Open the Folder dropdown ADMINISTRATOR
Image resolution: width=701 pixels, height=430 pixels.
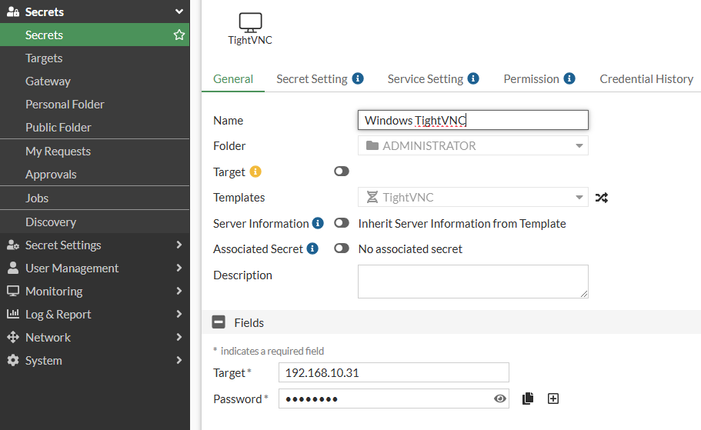coord(473,146)
